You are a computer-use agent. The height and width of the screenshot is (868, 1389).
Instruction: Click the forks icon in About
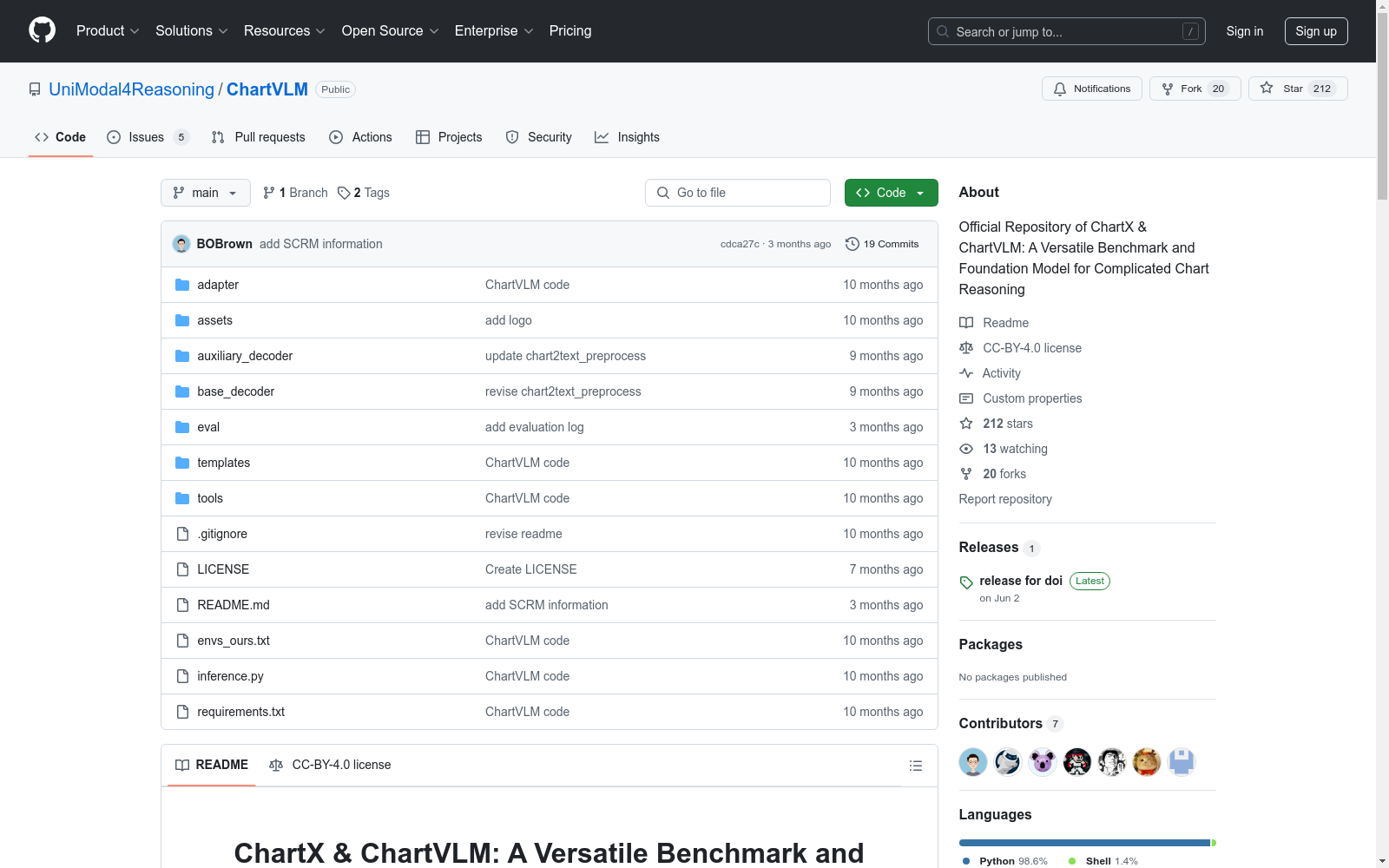[x=966, y=474]
